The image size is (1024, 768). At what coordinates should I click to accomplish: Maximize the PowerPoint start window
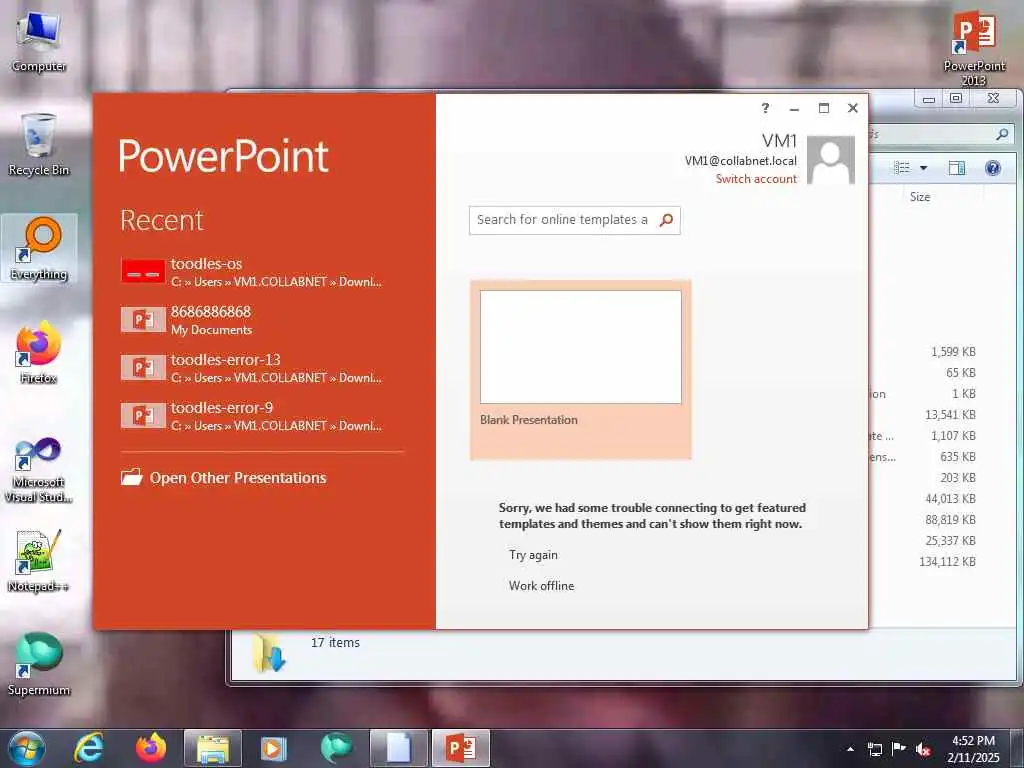[824, 108]
